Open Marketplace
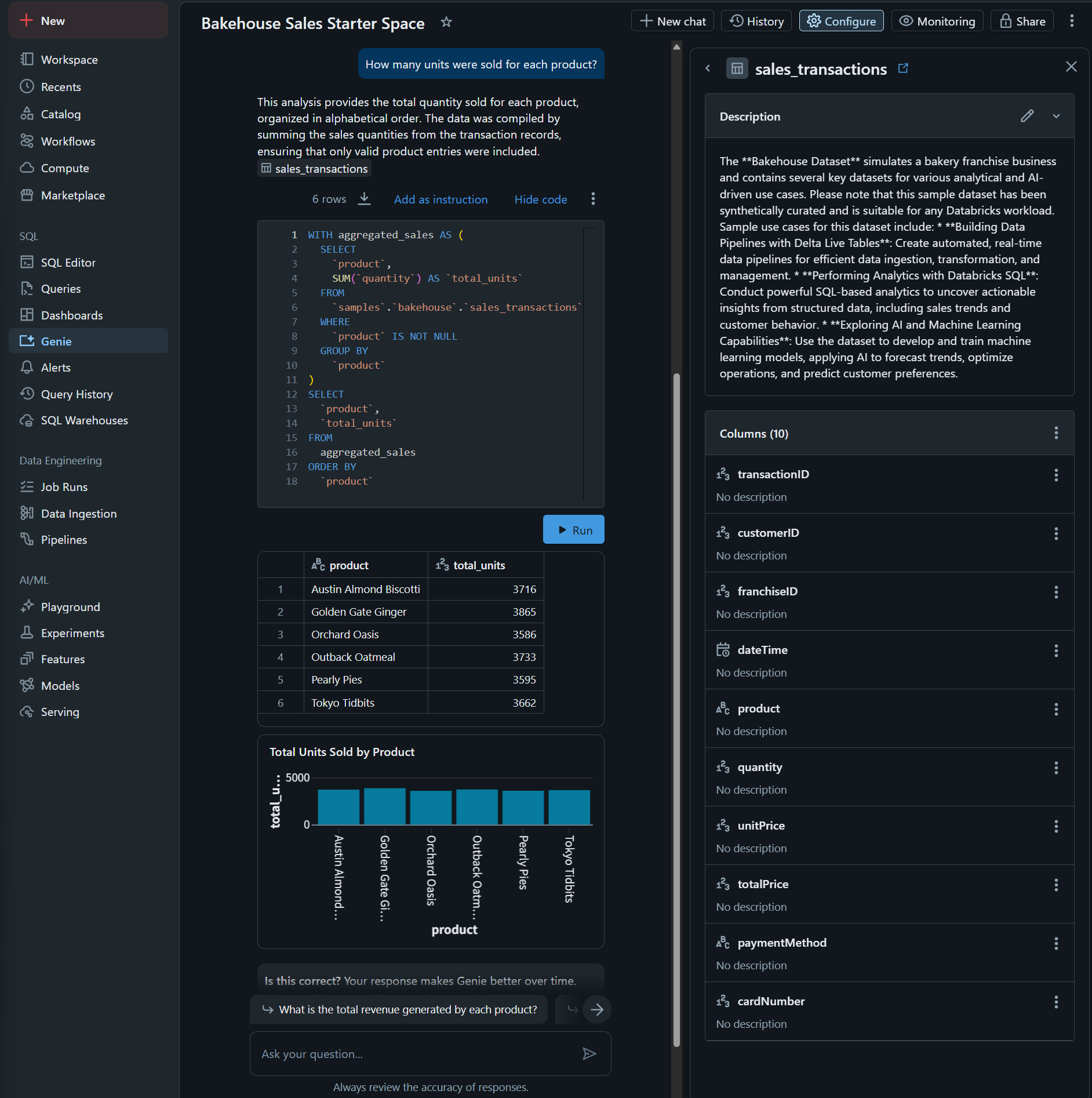This screenshot has height=1098, width=1092. click(88, 195)
